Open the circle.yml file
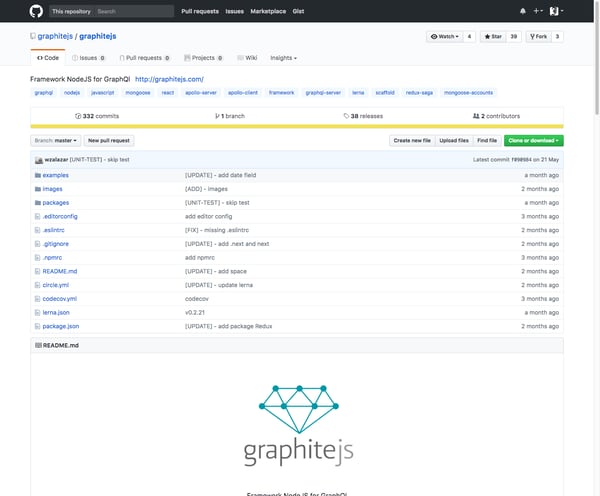This screenshot has height=496, width=600. pos(56,285)
